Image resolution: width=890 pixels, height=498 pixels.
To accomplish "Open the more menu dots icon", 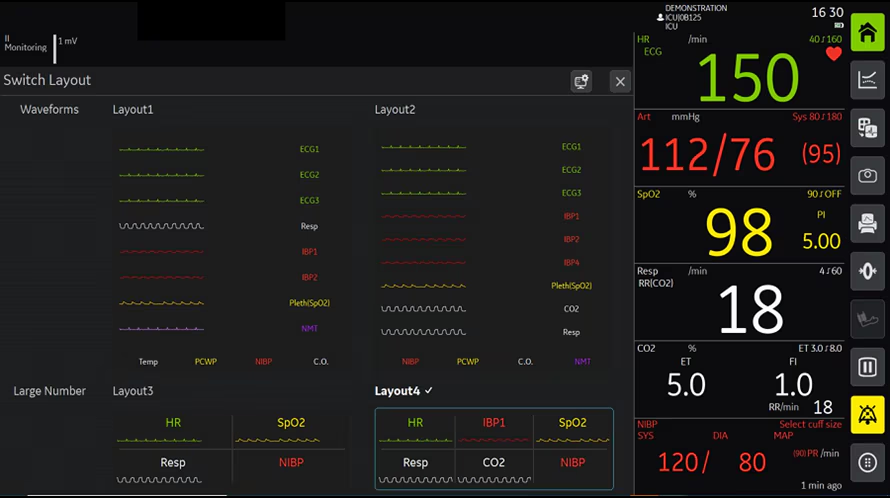I will point(867,463).
